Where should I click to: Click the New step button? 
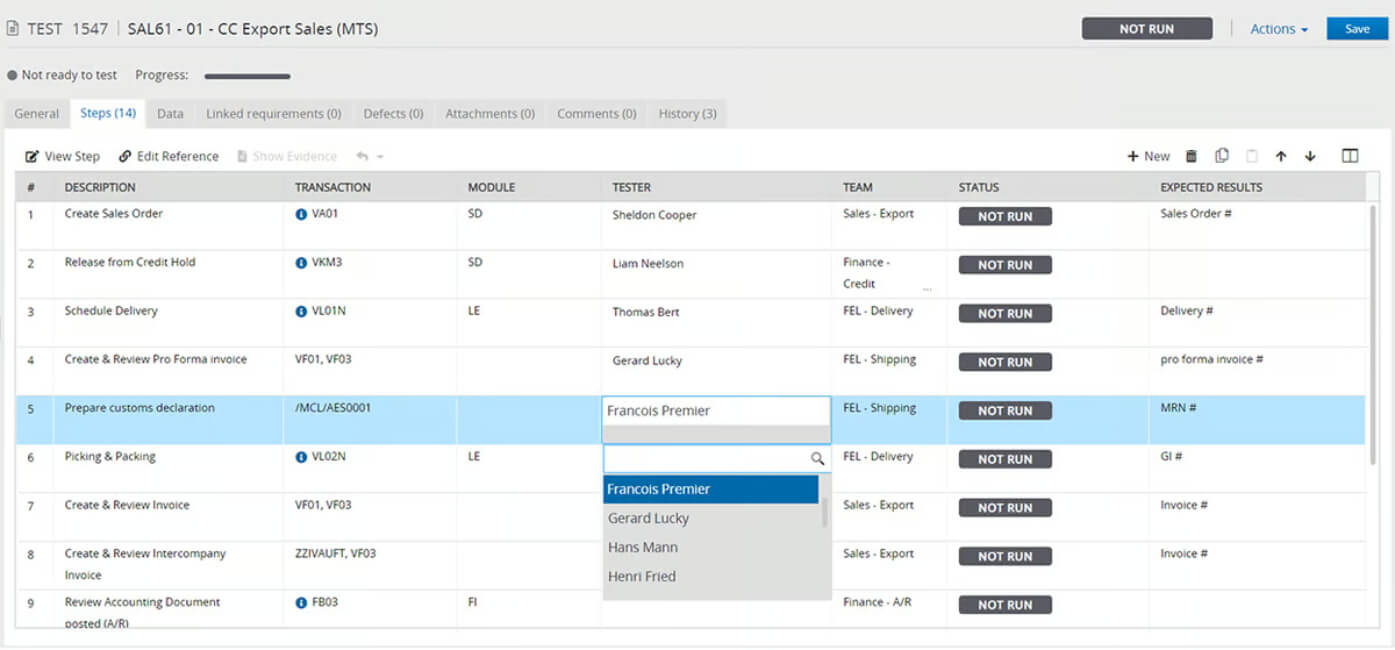[1148, 156]
